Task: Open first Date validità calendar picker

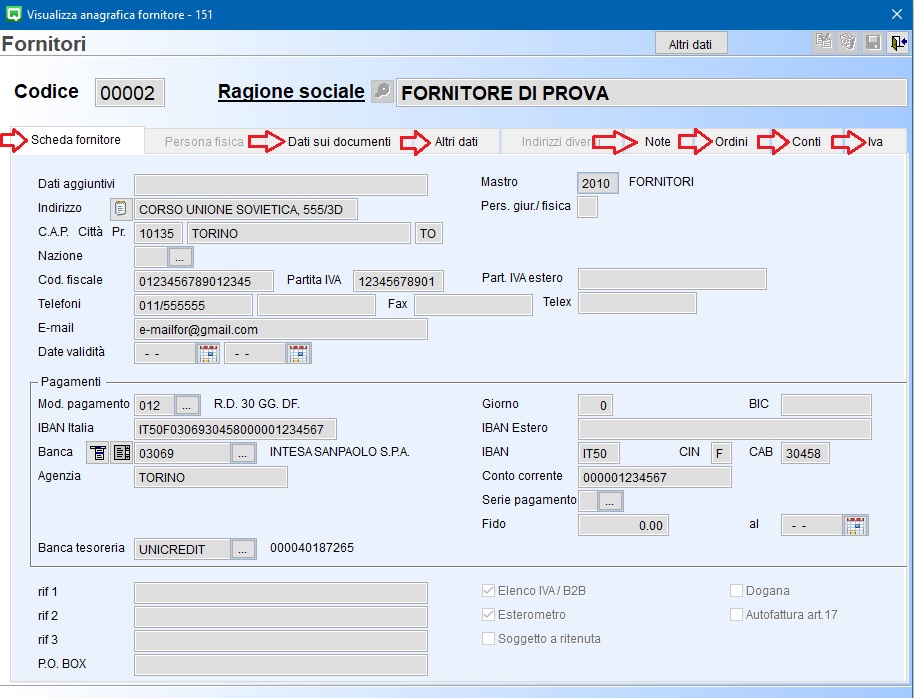Action: coord(208,353)
